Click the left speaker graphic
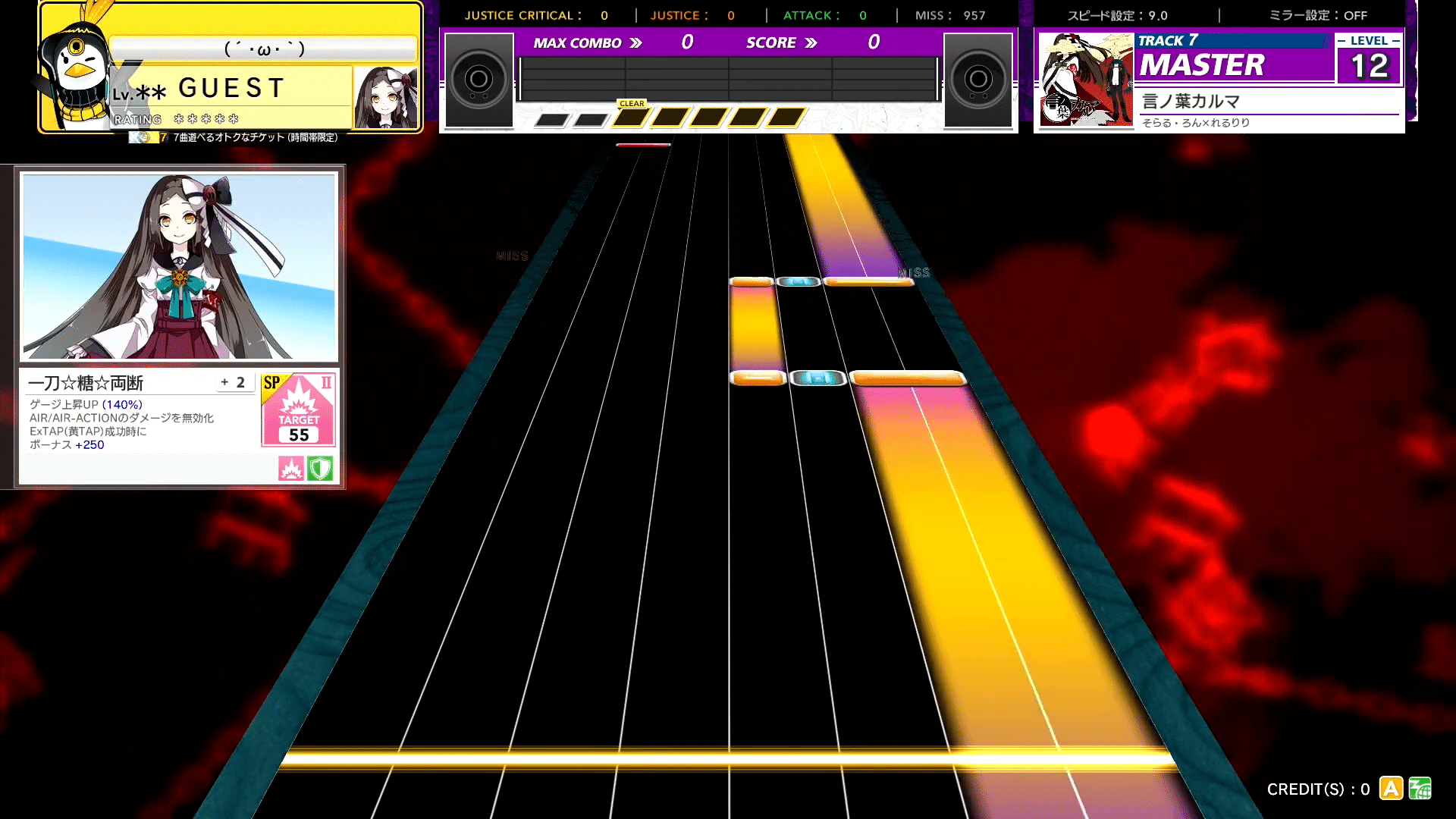The height and width of the screenshot is (819, 1456). 479,80
